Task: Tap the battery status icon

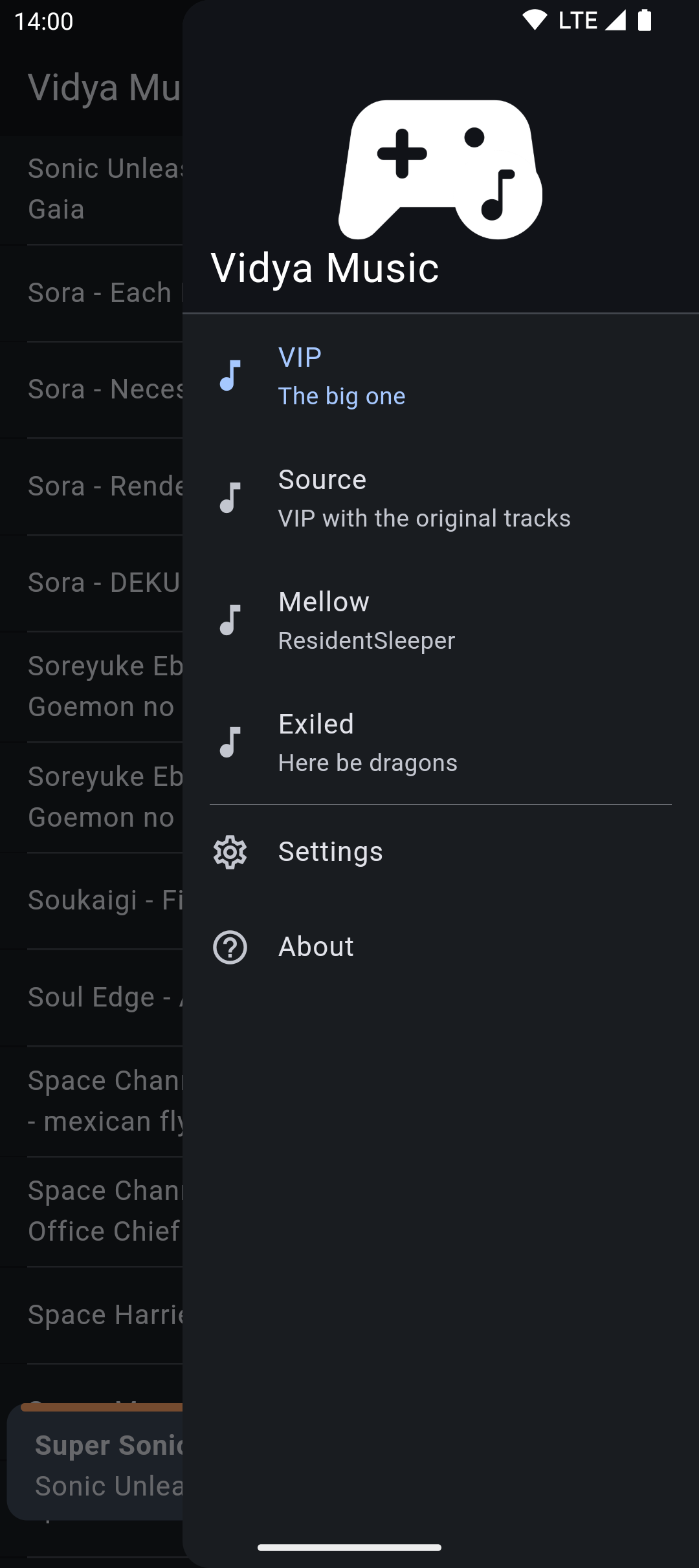Action: [x=645, y=21]
